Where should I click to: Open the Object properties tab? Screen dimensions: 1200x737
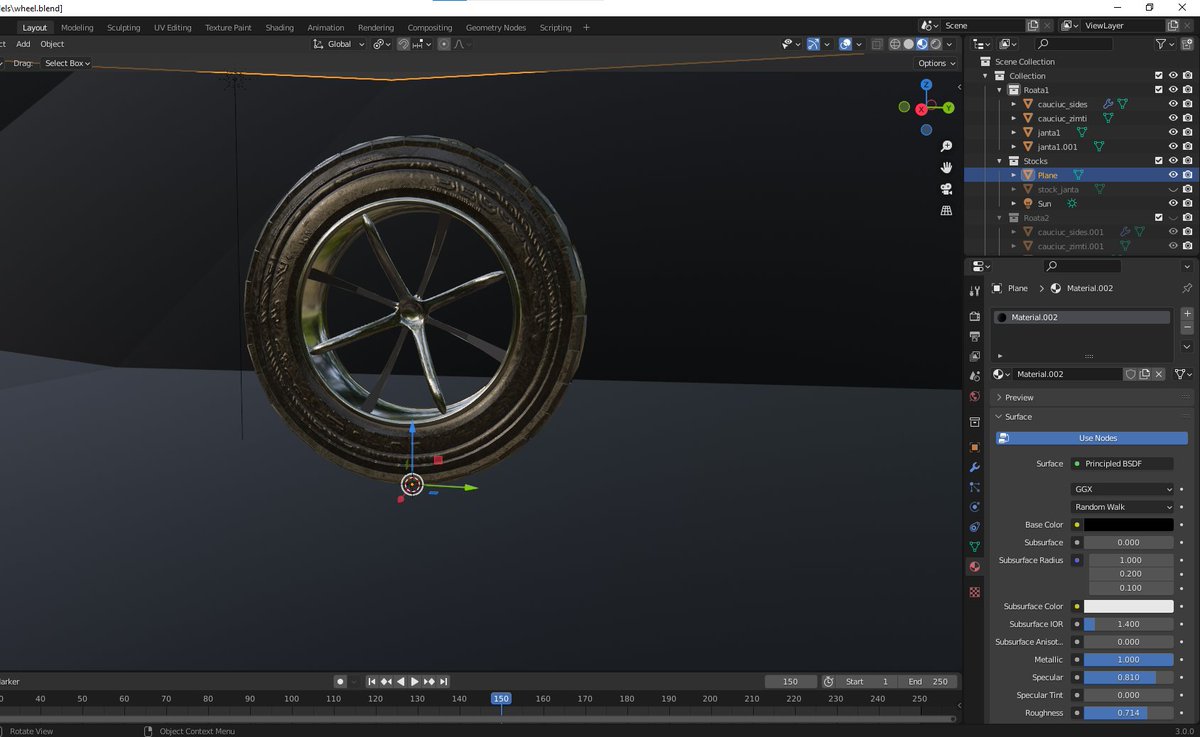coord(975,447)
